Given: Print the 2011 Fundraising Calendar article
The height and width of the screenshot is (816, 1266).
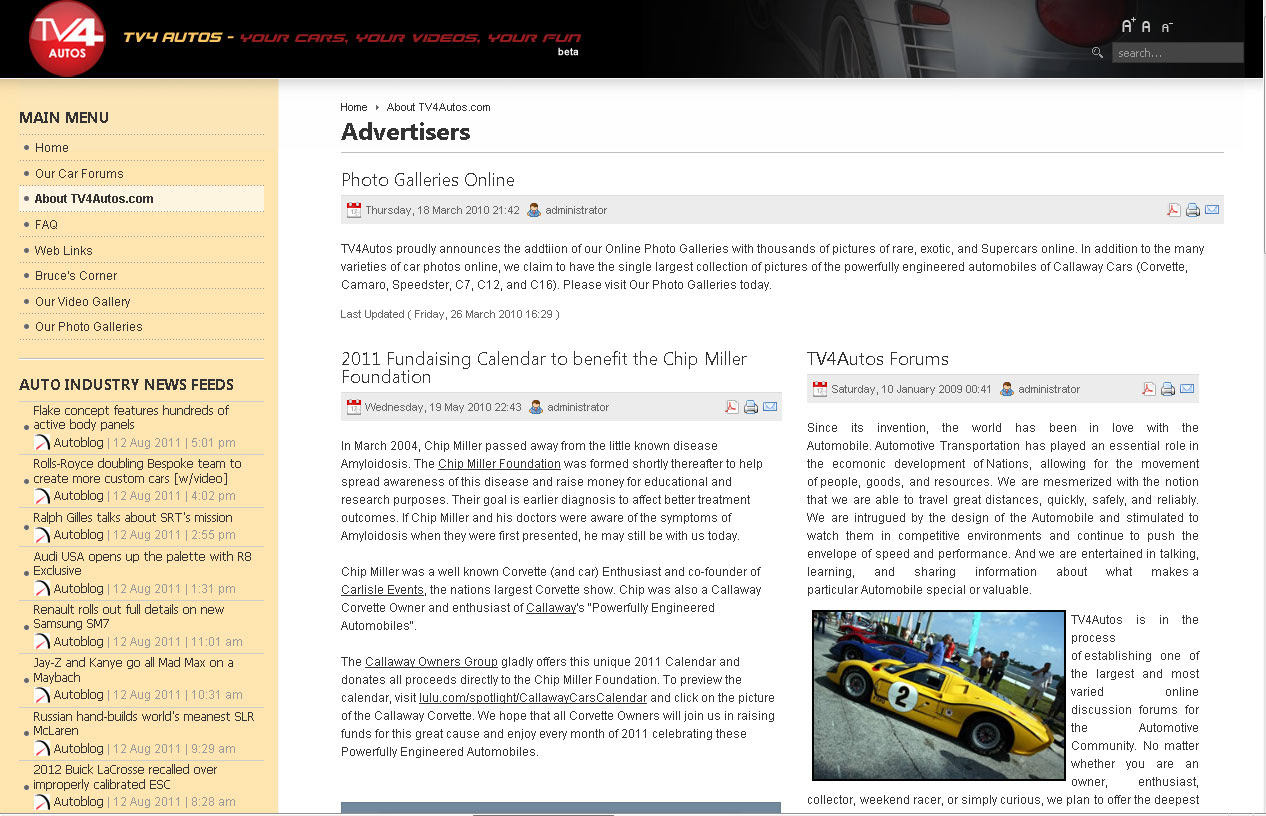Looking at the screenshot, I should (751, 407).
